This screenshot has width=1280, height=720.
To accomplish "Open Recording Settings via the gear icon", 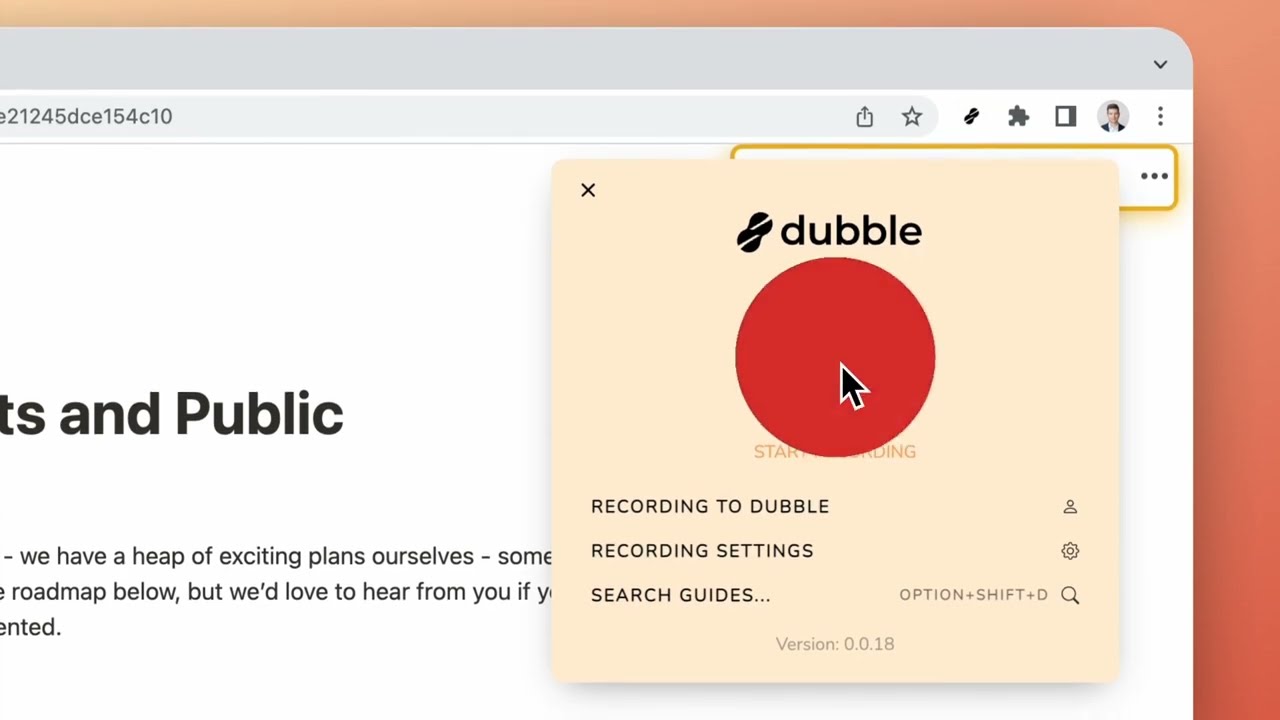I will click(x=1070, y=551).
